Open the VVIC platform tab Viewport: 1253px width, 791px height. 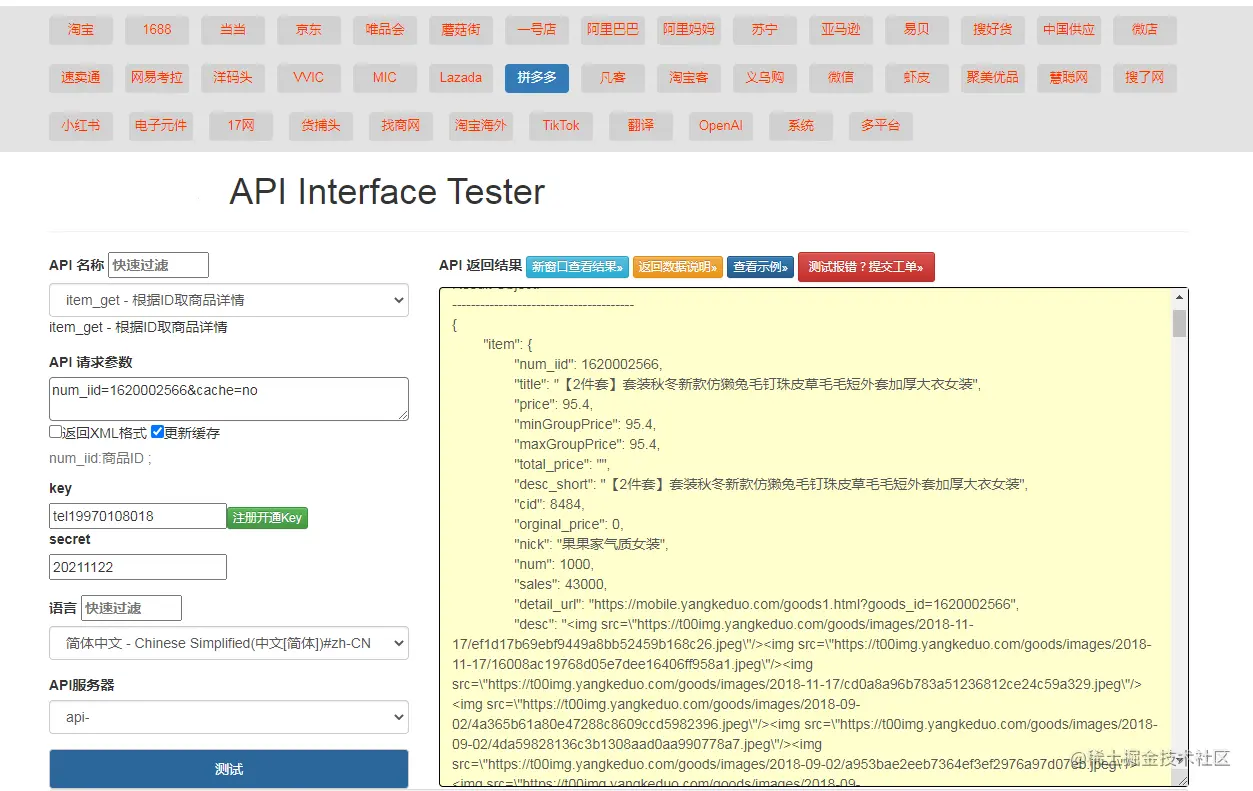pyautogui.click(x=309, y=78)
